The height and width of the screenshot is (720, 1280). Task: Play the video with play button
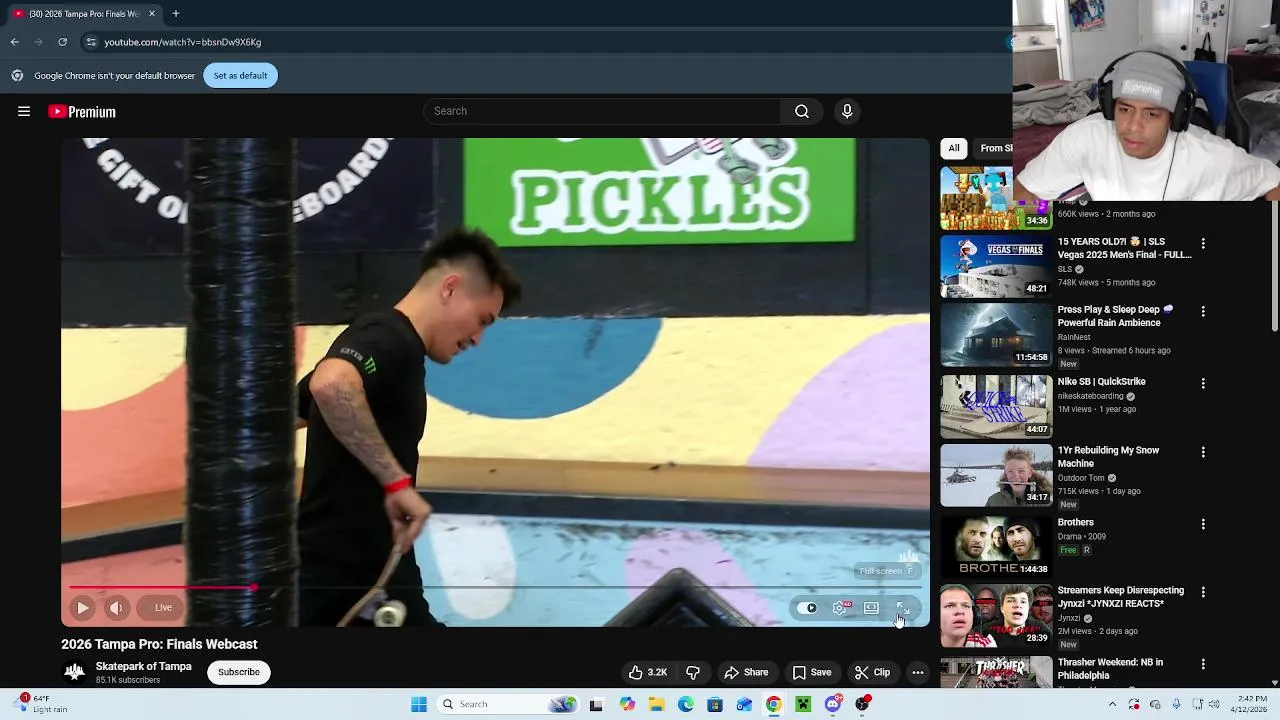coord(83,607)
